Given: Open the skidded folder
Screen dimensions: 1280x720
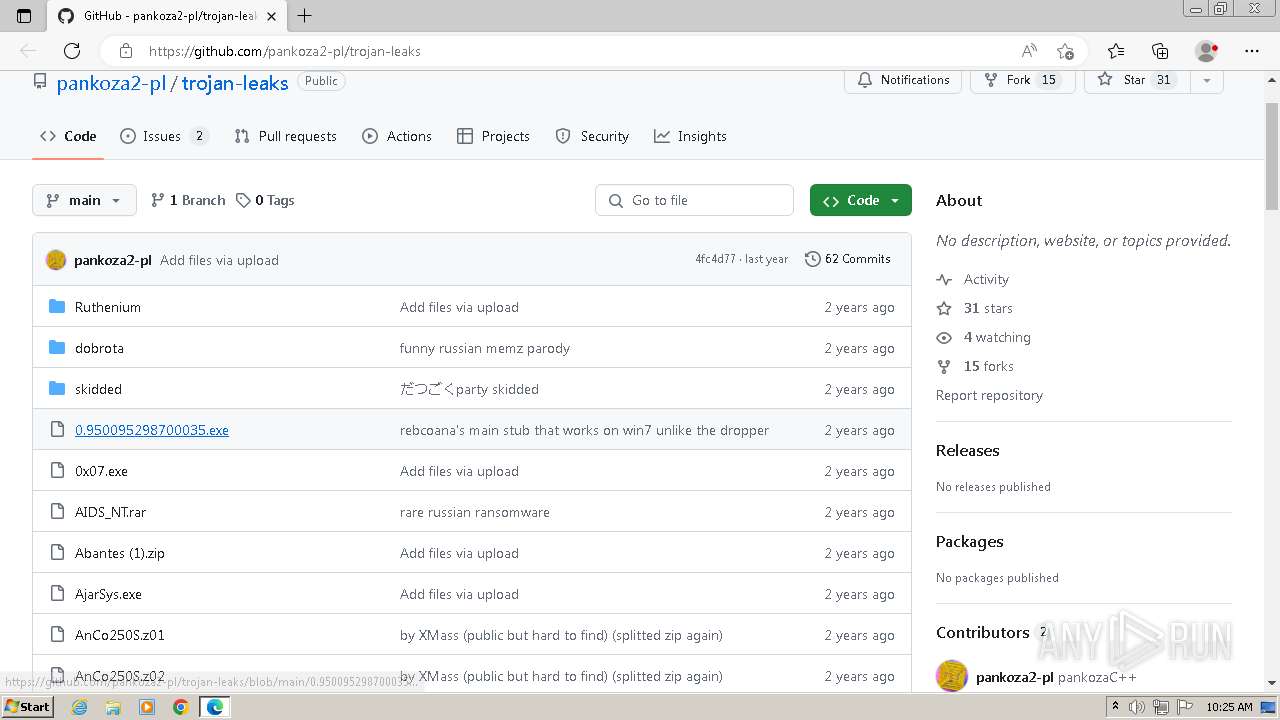Looking at the screenshot, I should click(x=98, y=389).
